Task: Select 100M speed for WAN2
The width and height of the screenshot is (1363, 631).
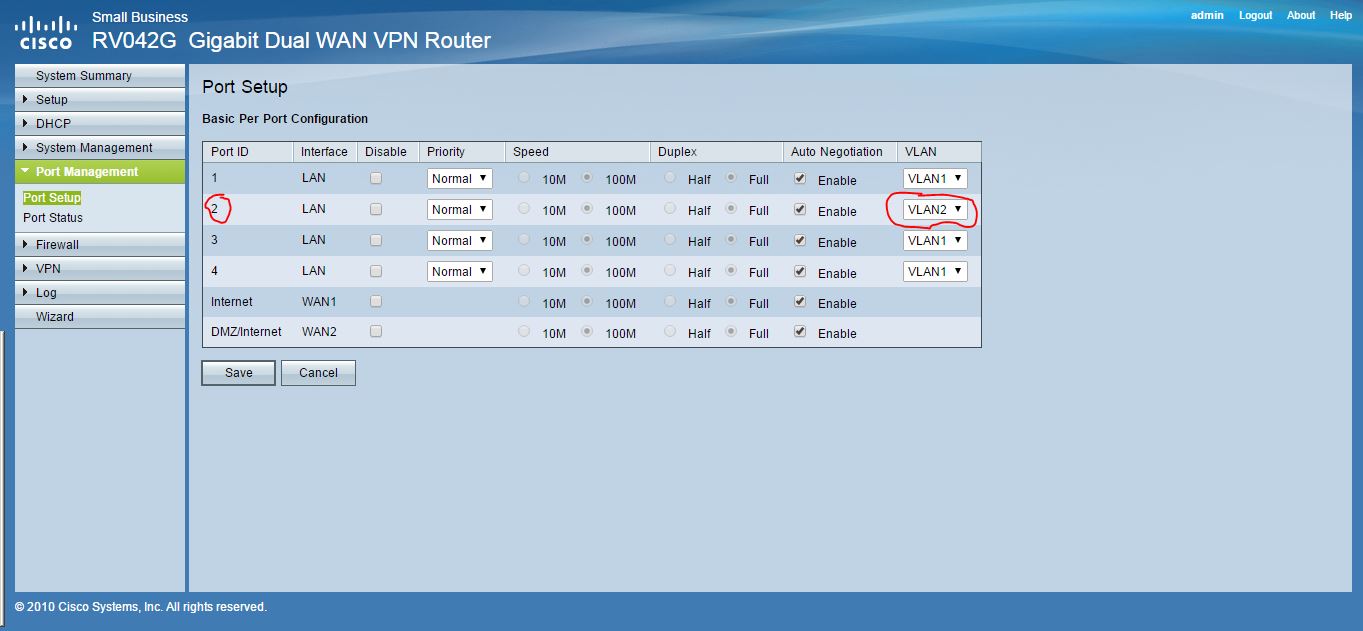Action: pos(587,332)
